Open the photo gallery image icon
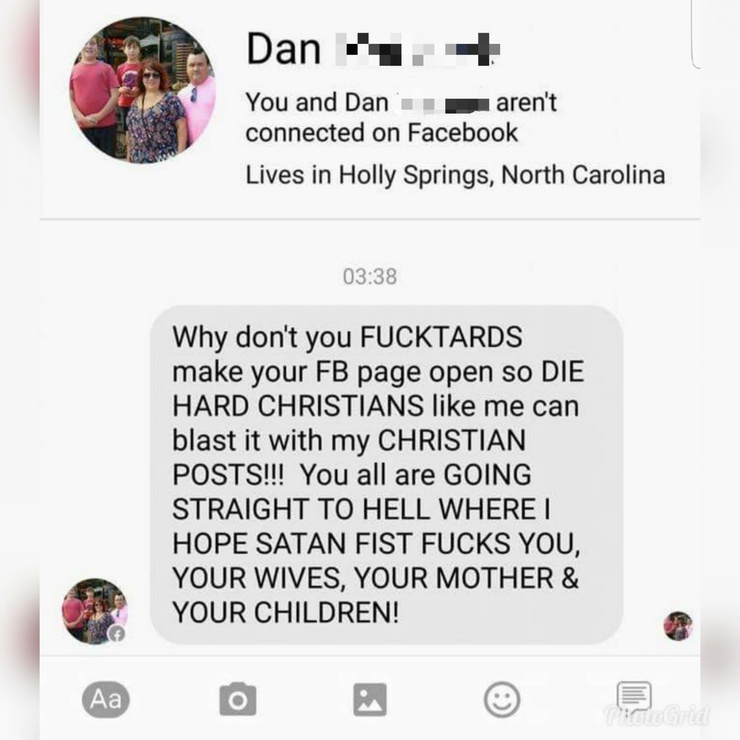The height and width of the screenshot is (740, 740). click(x=370, y=699)
